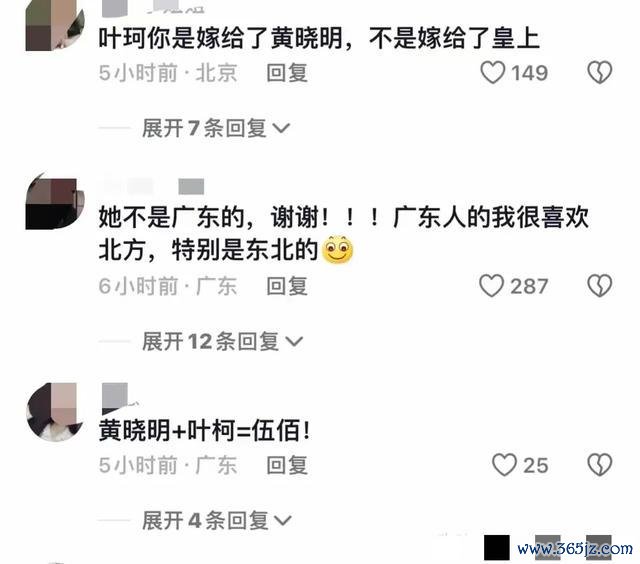Viewport: 640px width, 564px height.
Task: Tap broken heart on the 287-like comment
Action: click(x=600, y=286)
